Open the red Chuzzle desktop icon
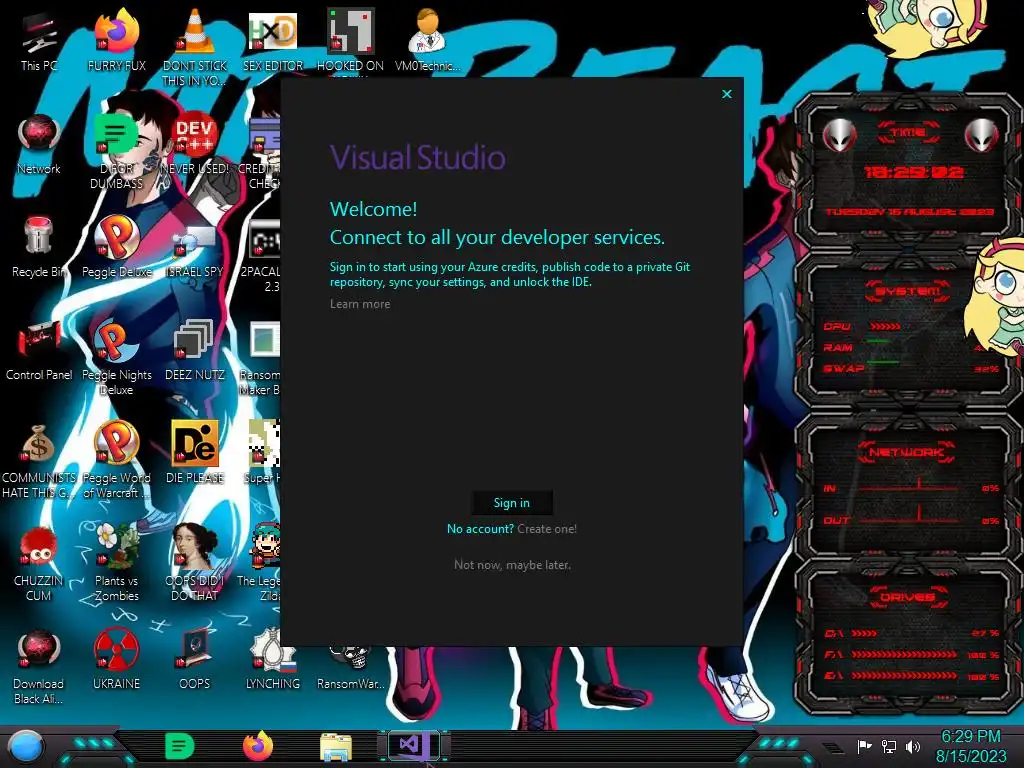Viewport: 1024px width, 768px height. pos(39,562)
